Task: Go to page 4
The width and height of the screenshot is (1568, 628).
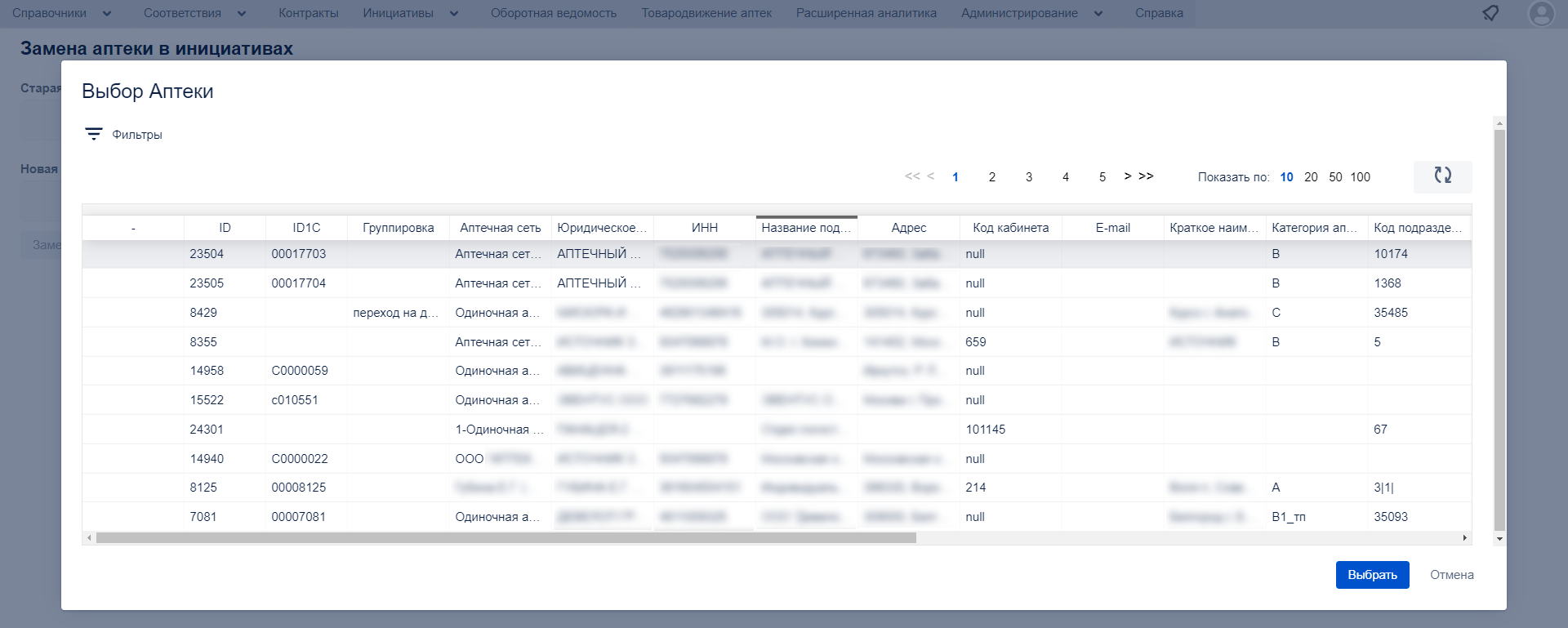Action: pyautogui.click(x=1066, y=177)
